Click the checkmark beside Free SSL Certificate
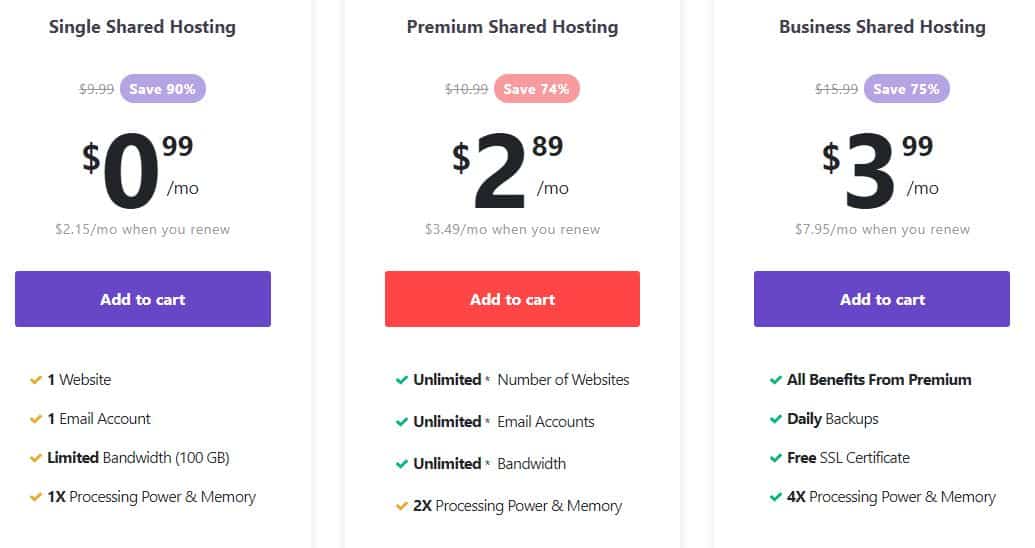This screenshot has height=548, width=1035. pos(776,458)
